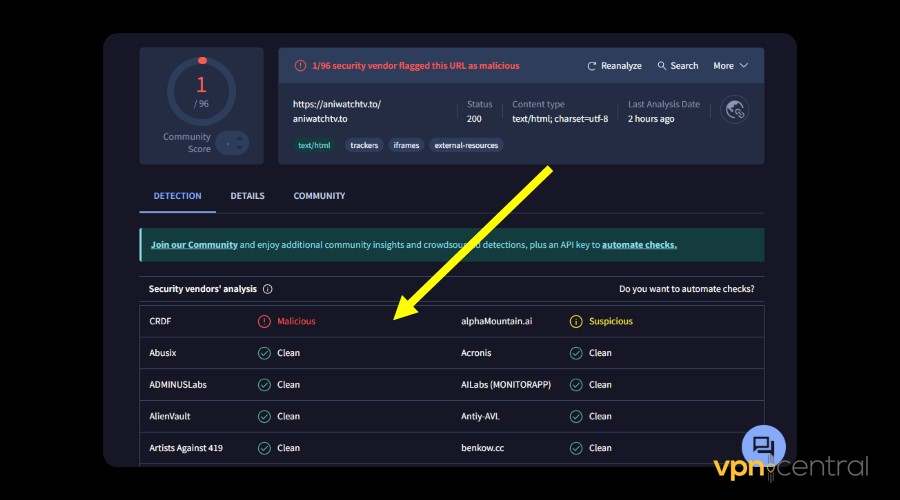This screenshot has height=500, width=900.
Task: Open the More dropdown menu
Action: click(x=730, y=65)
